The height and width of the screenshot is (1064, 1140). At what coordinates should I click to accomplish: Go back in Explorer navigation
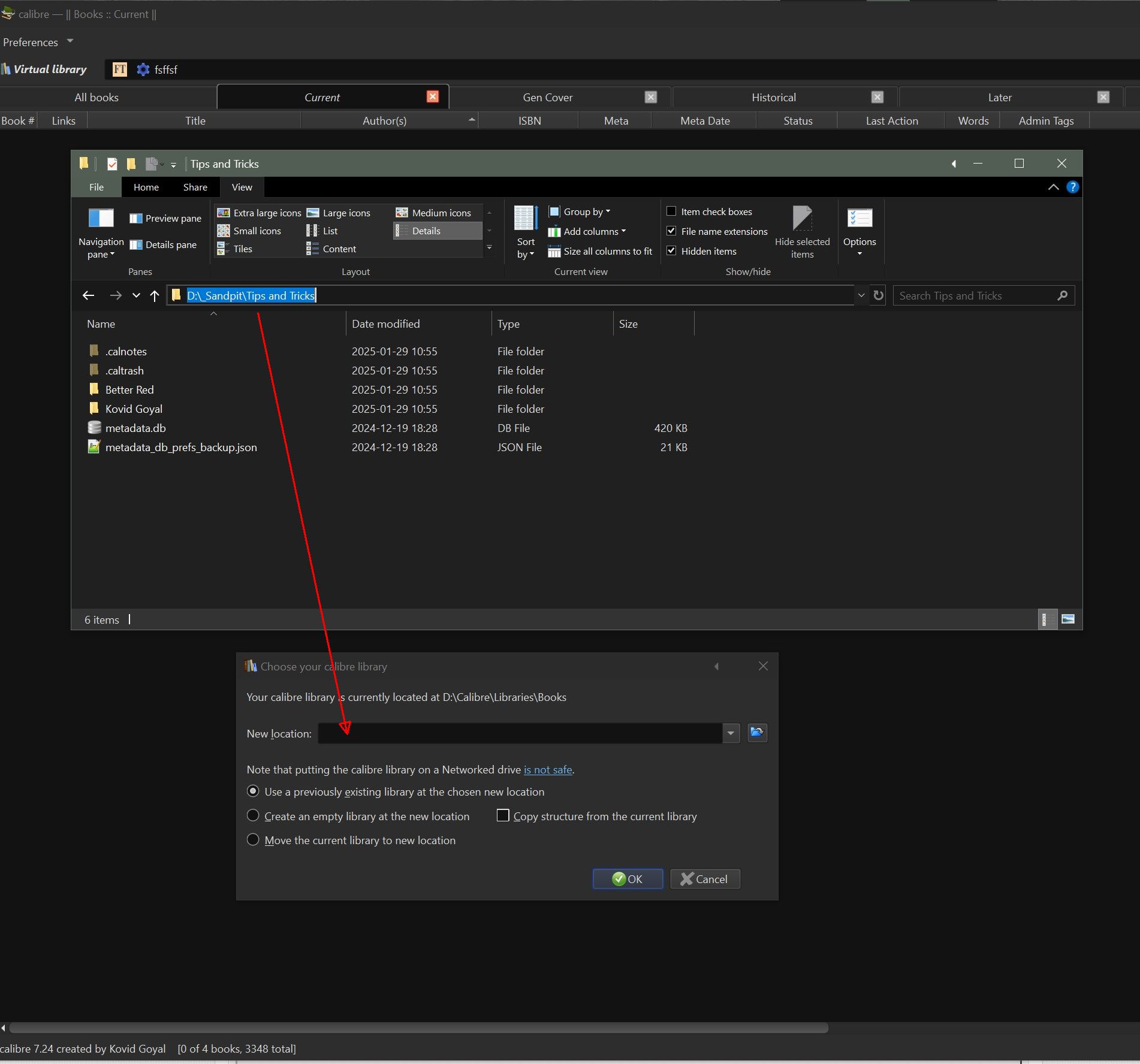89,295
